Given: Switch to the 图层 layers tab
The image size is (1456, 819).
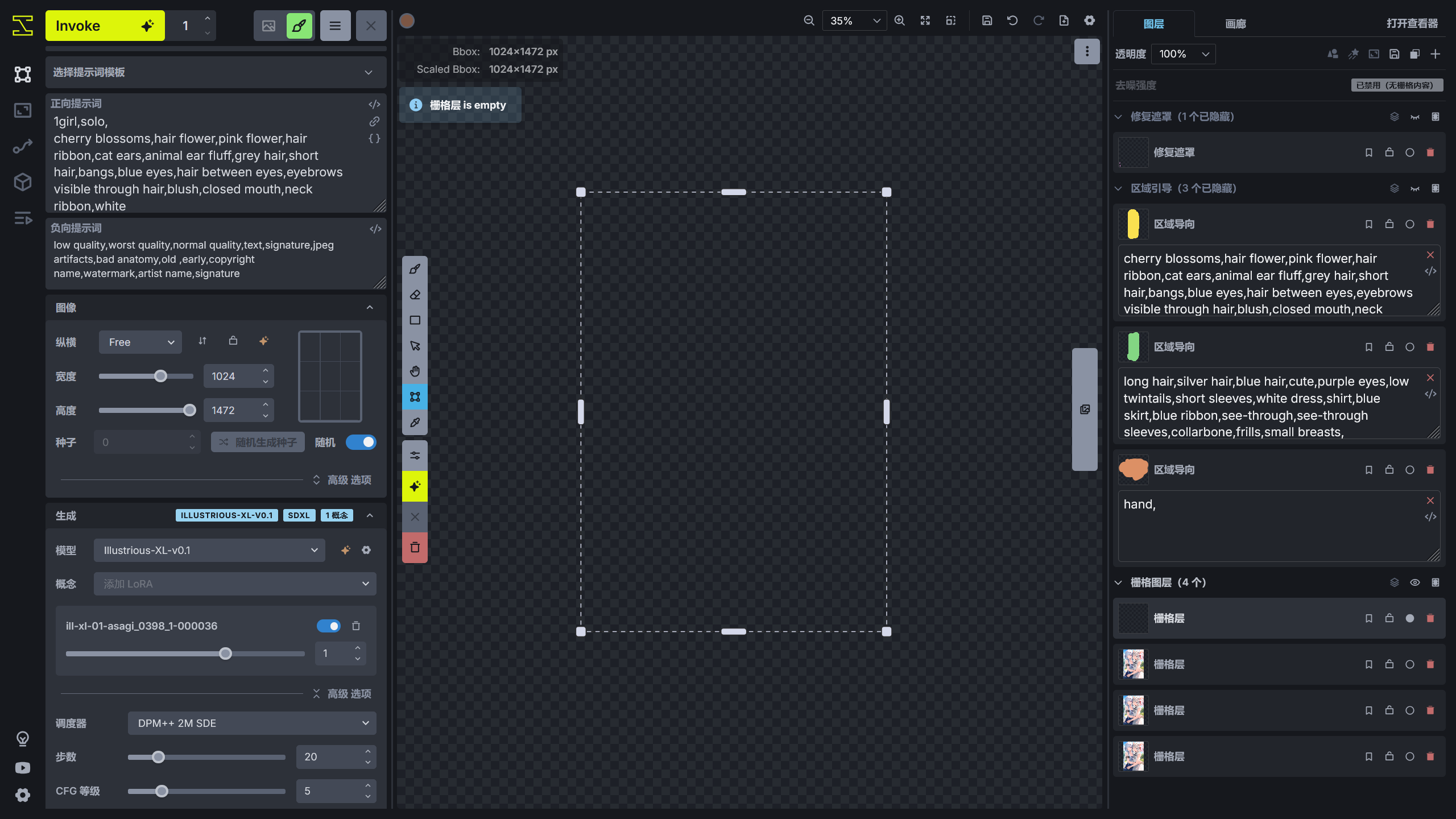Looking at the screenshot, I should (1153, 24).
